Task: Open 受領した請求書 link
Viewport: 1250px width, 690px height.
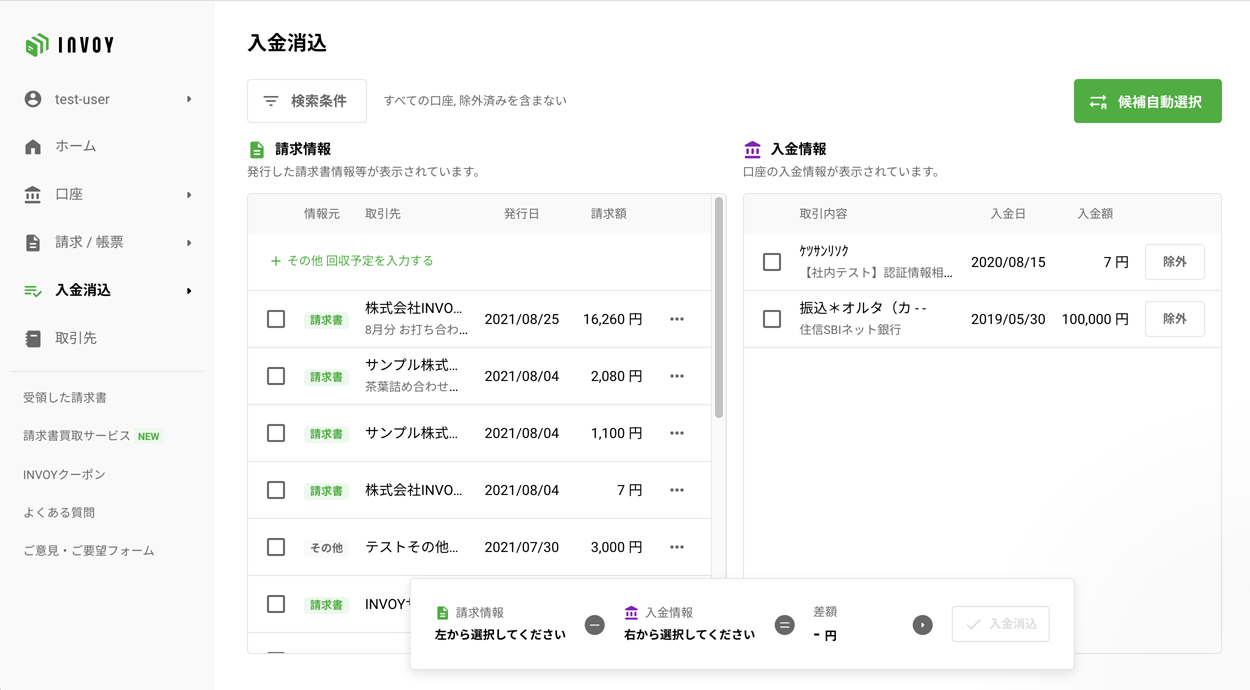Action: click(x=65, y=398)
